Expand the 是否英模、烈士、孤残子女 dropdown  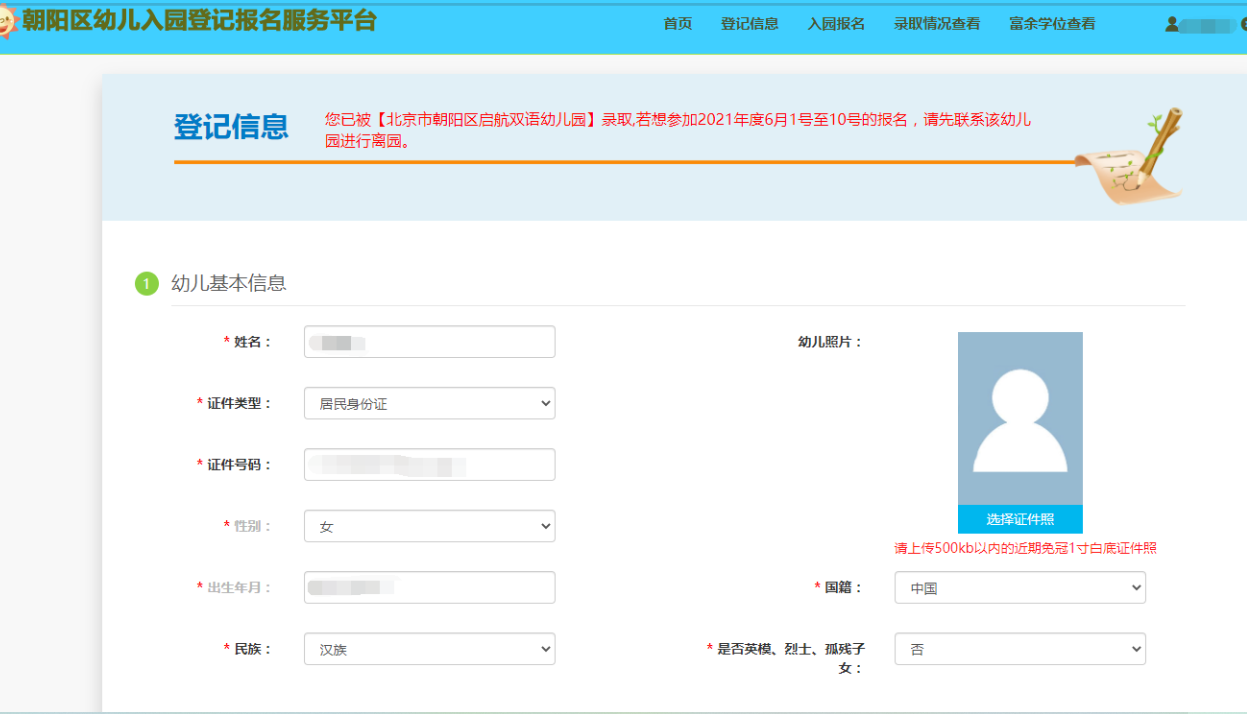click(1019, 649)
